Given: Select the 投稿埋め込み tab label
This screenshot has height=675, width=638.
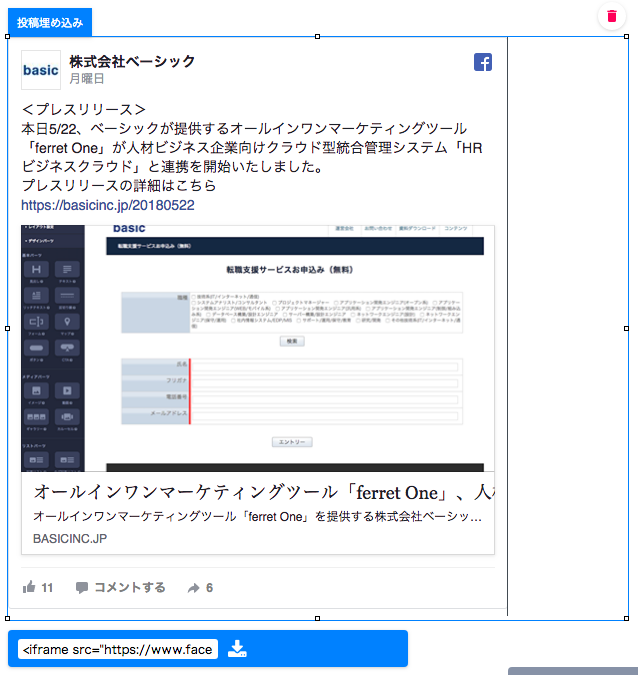Looking at the screenshot, I should 50,22.
